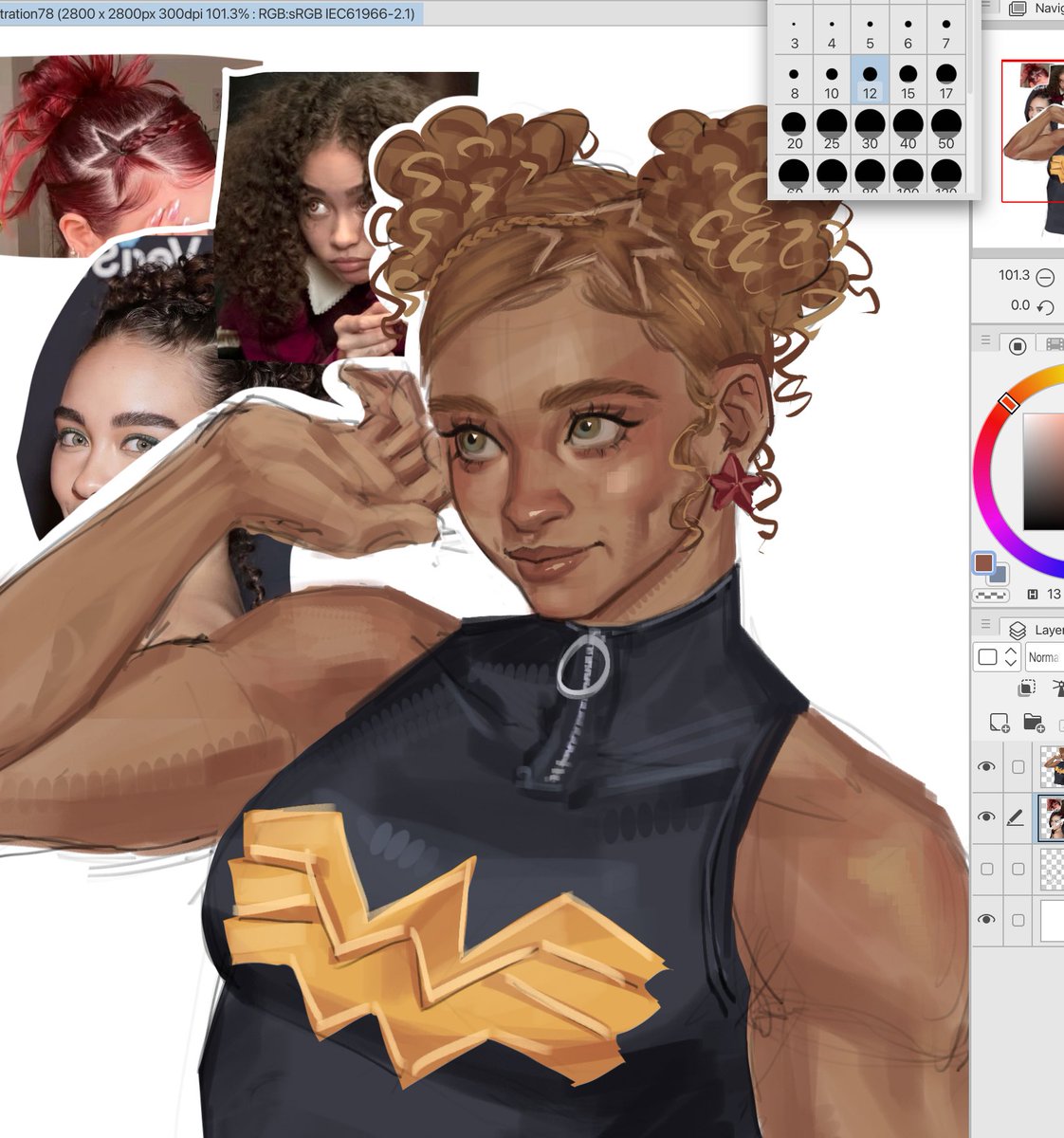Select brush size 30 preset
Image resolution: width=1064 pixels, height=1138 pixels.
point(870,129)
